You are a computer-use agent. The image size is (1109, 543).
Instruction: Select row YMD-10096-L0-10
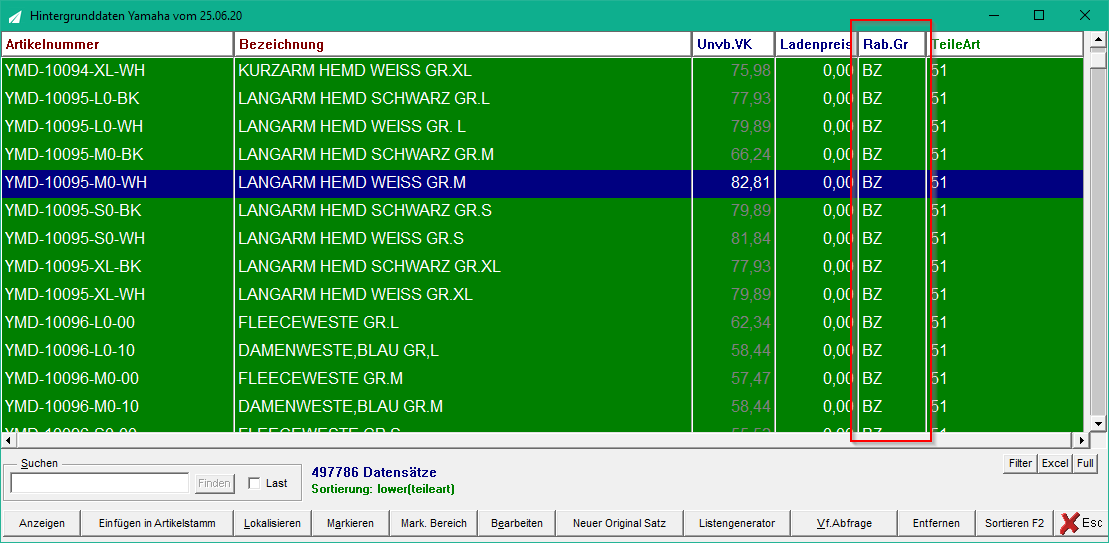tap(542, 351)
